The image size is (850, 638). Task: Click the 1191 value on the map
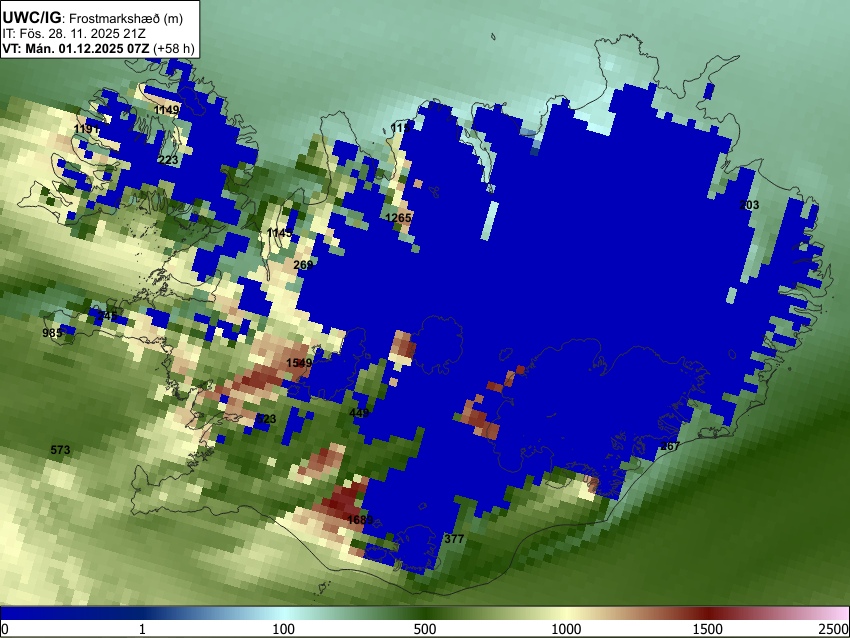pyautogui.click(x=87, y=128)
